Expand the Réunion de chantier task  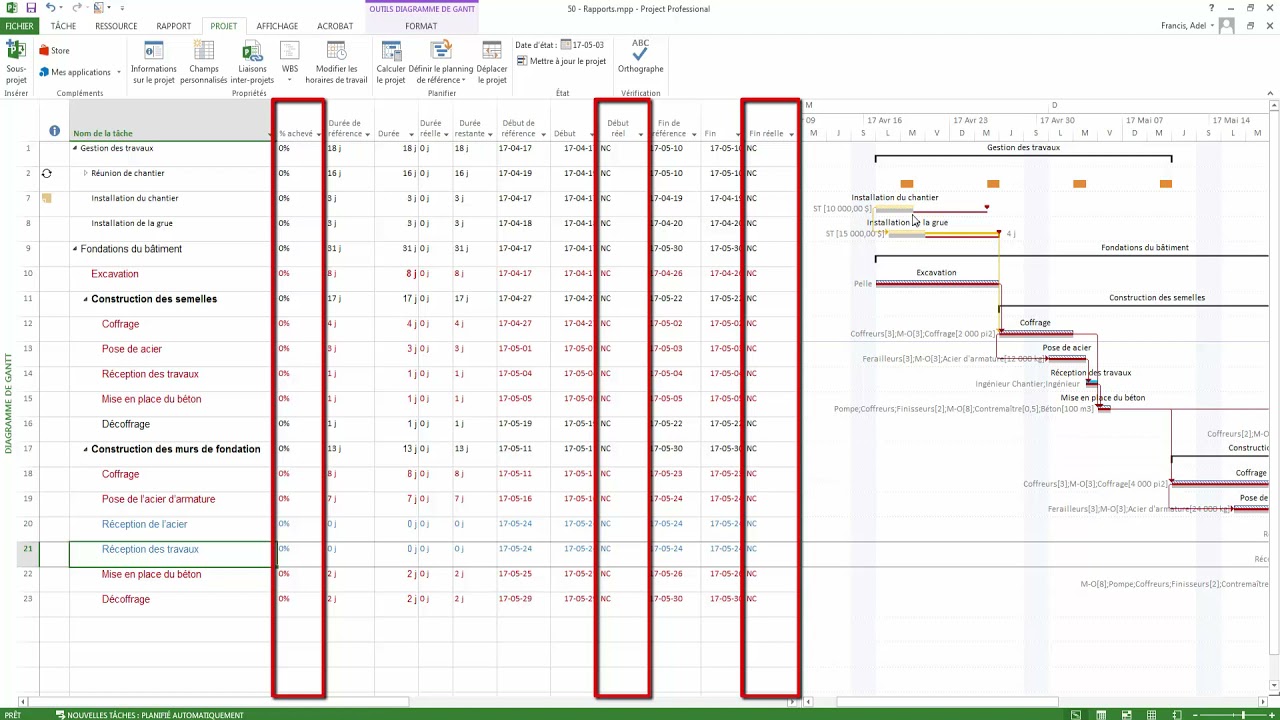coord(86,173)
